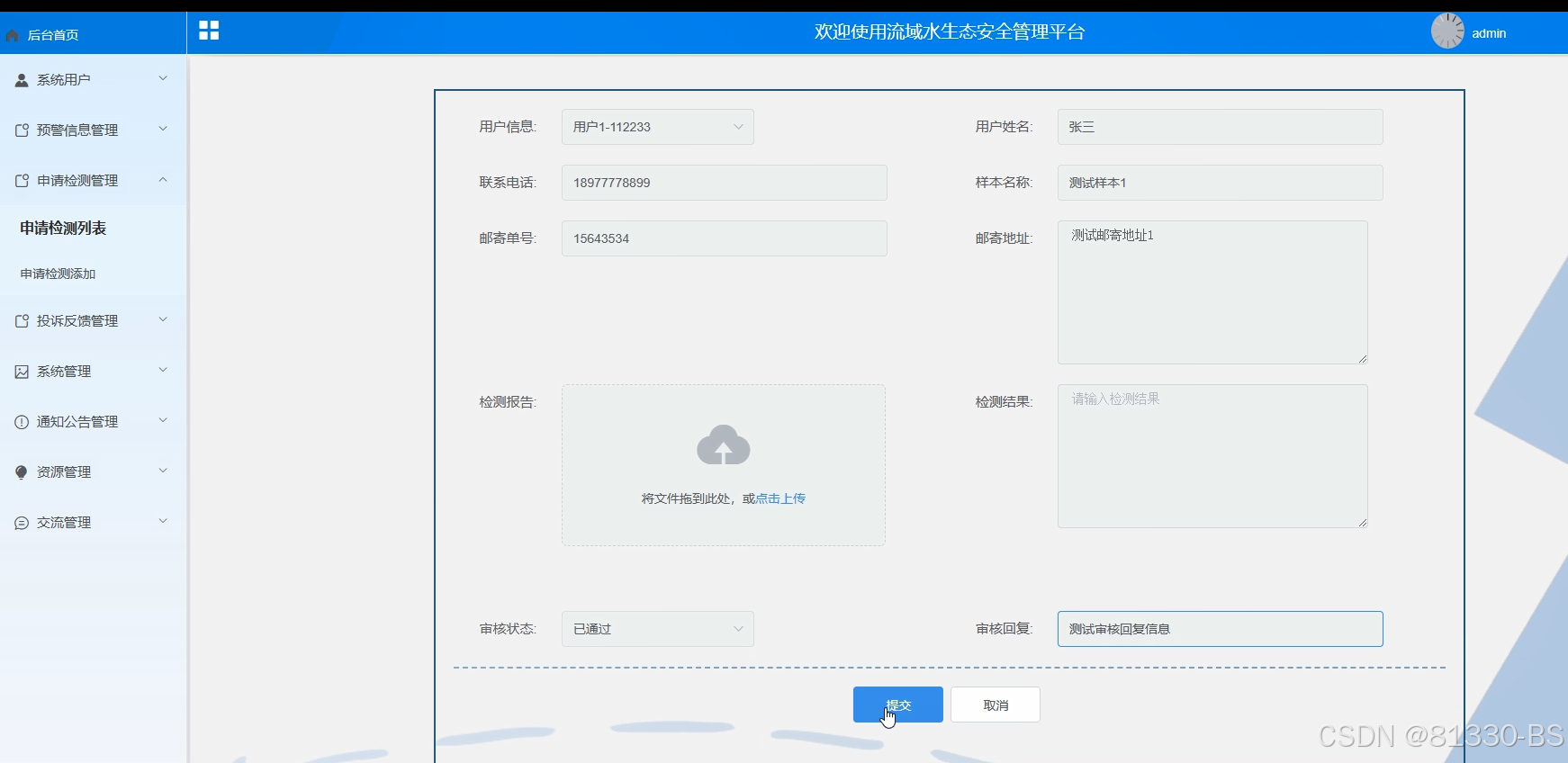The height and width of the screenshot is (763, 1568).
Task: Go to 后台首页 in sidebar
Action: coord(53,35)
